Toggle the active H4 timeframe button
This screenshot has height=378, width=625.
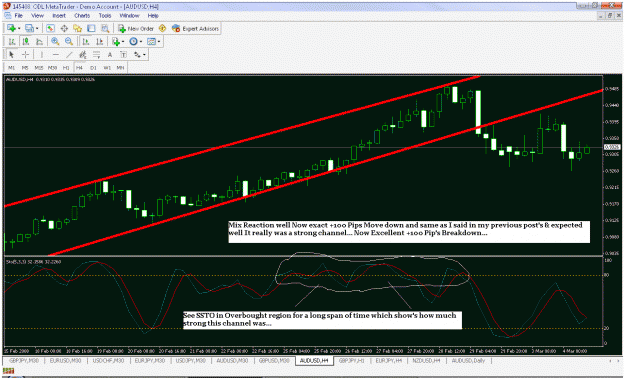click(x=79, y=68)
